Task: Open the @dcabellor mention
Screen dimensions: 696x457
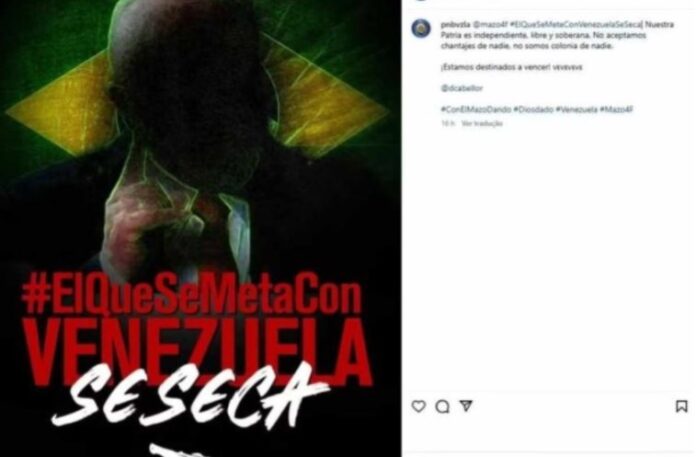Action: click(462, 88)
